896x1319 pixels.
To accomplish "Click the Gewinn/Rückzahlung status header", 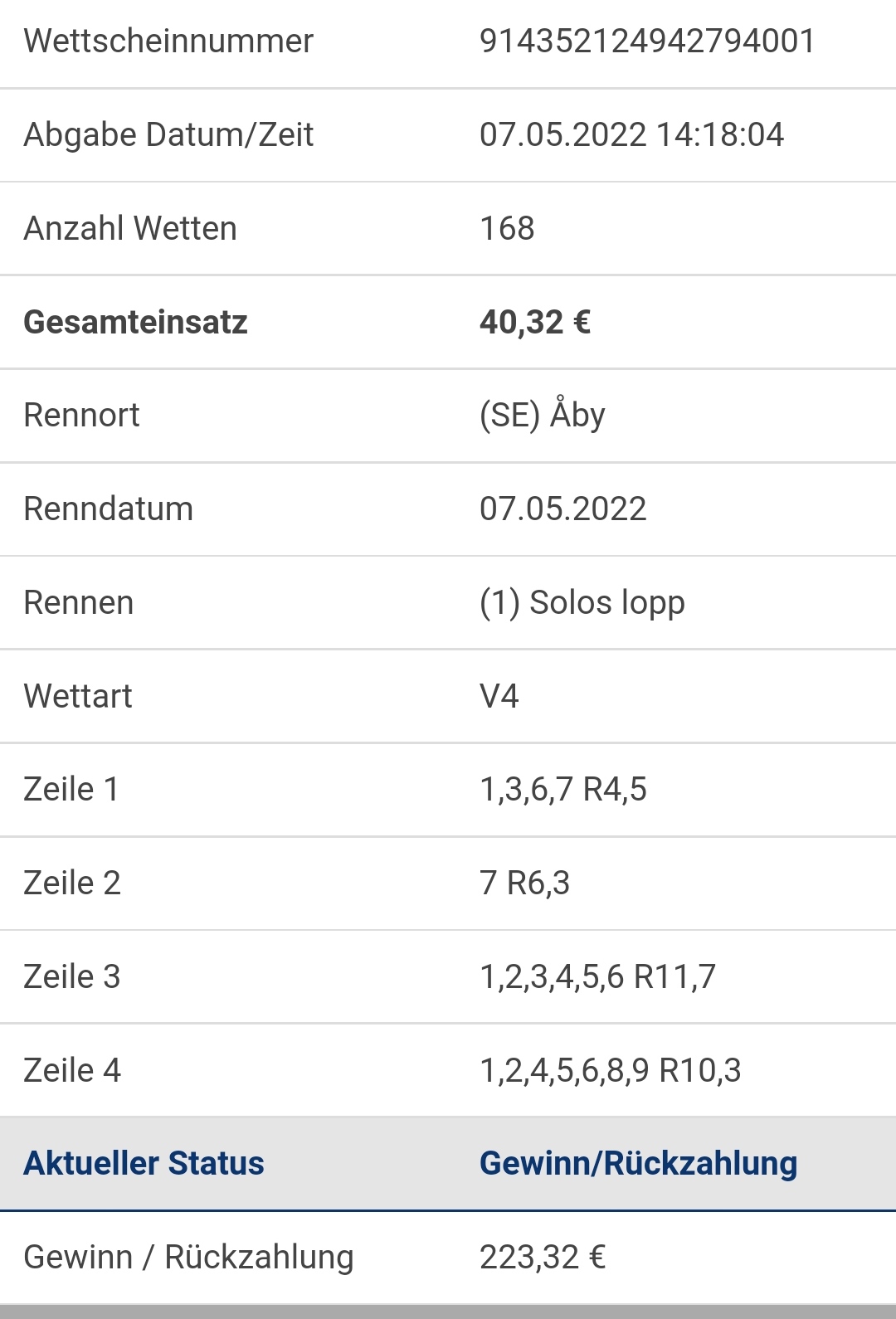I will (x=639, y=1164).
